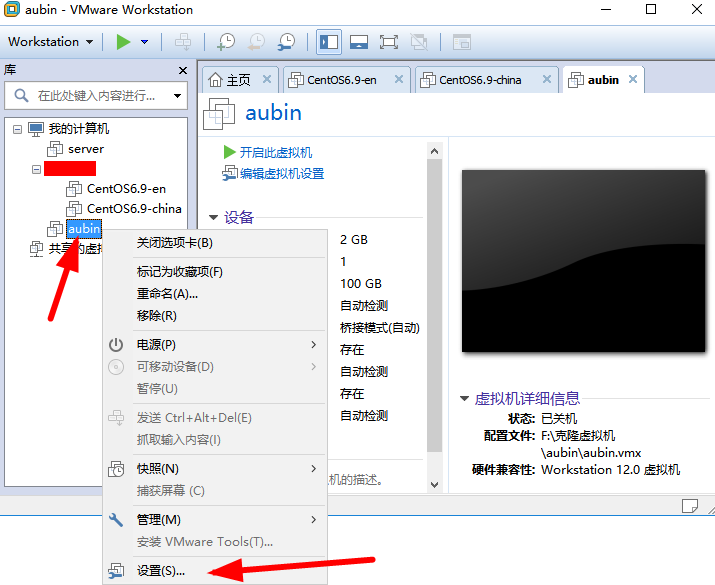Click 编辑虚拟机设置 link

click(282, 174)
